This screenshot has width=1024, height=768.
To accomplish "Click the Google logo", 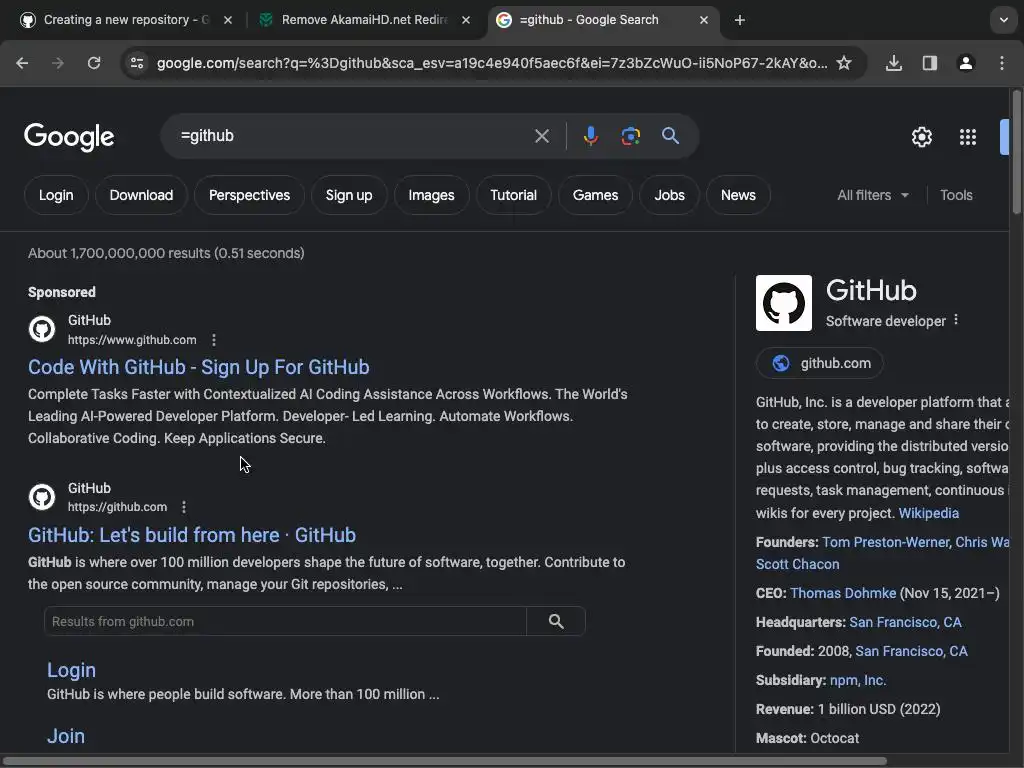I will tap(69, 136).
